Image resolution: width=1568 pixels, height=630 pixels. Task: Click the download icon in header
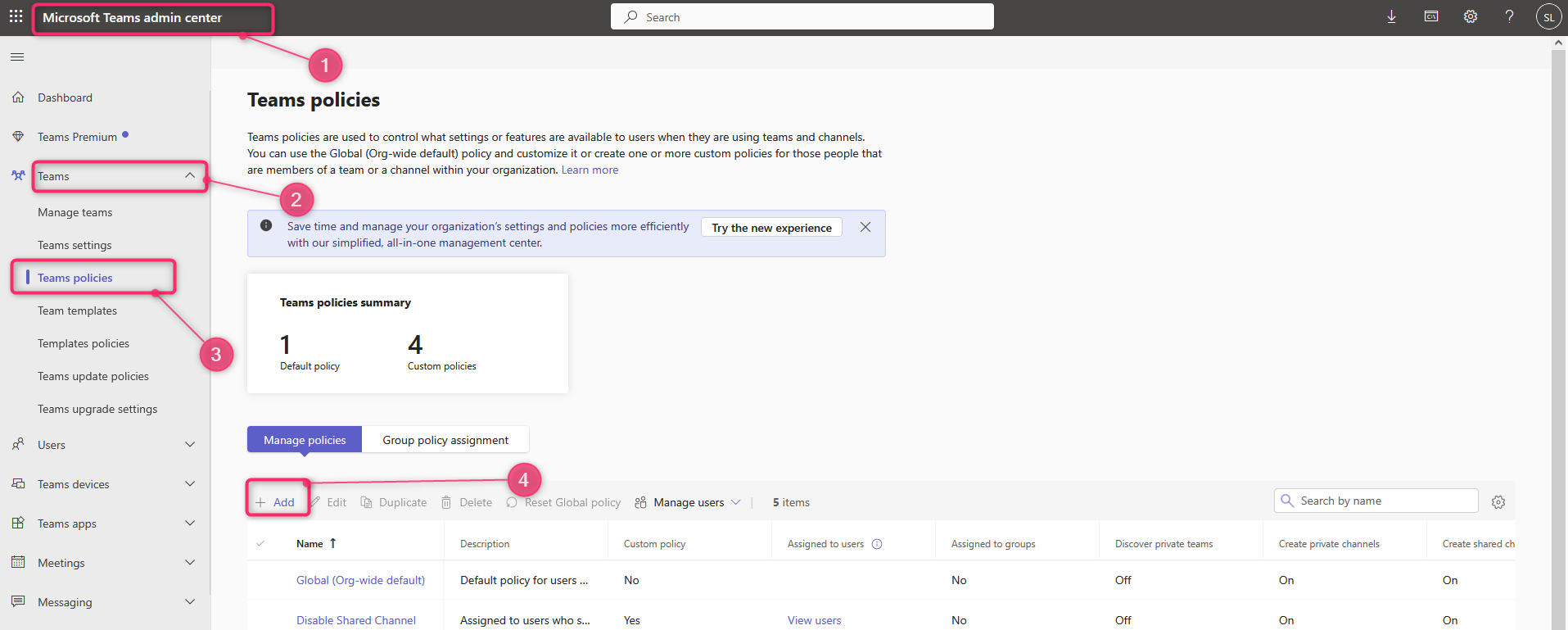(x=1391, y=16)
